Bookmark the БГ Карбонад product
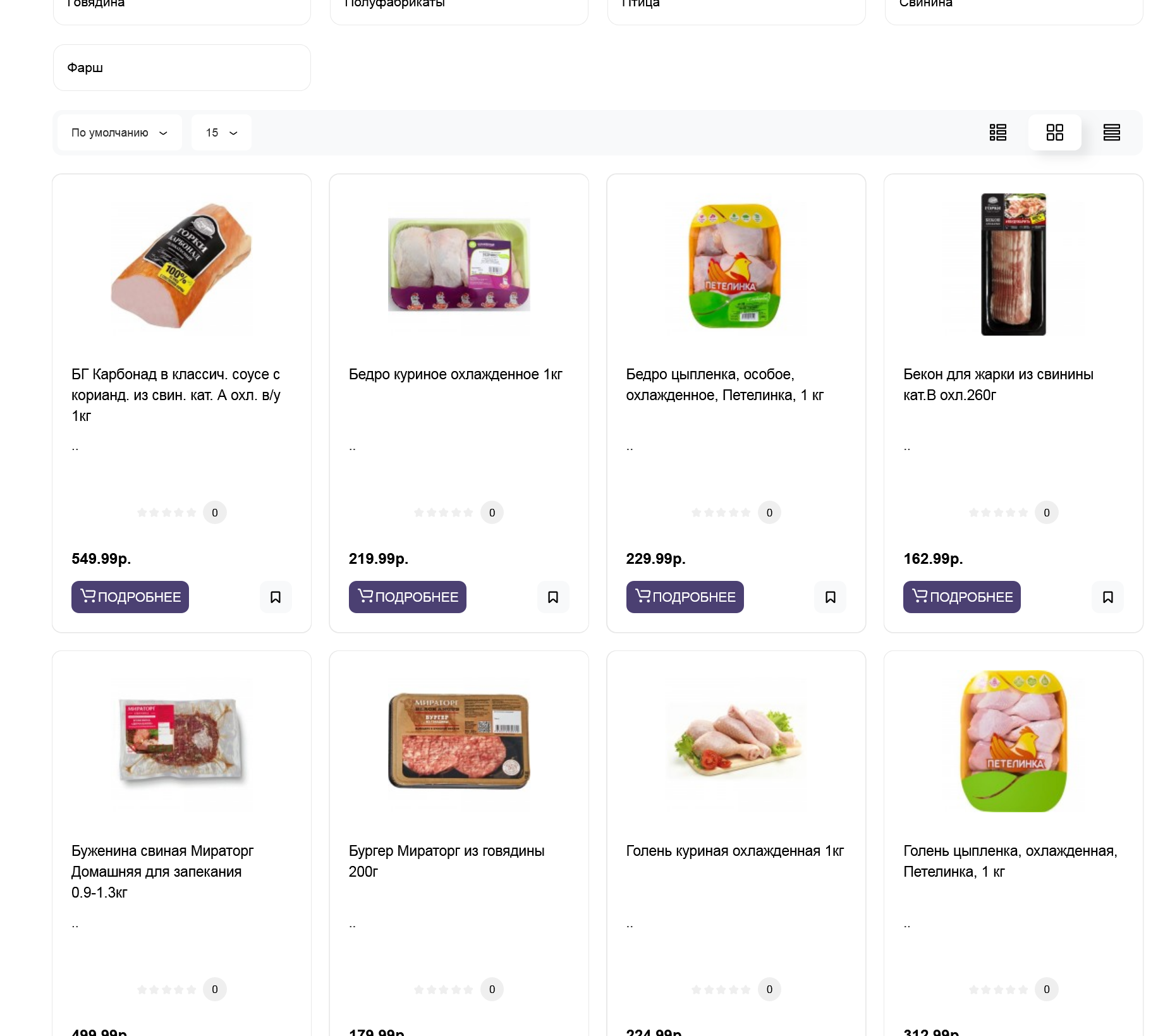Viewport: 1170px width, 1036px height. (276, 597)
